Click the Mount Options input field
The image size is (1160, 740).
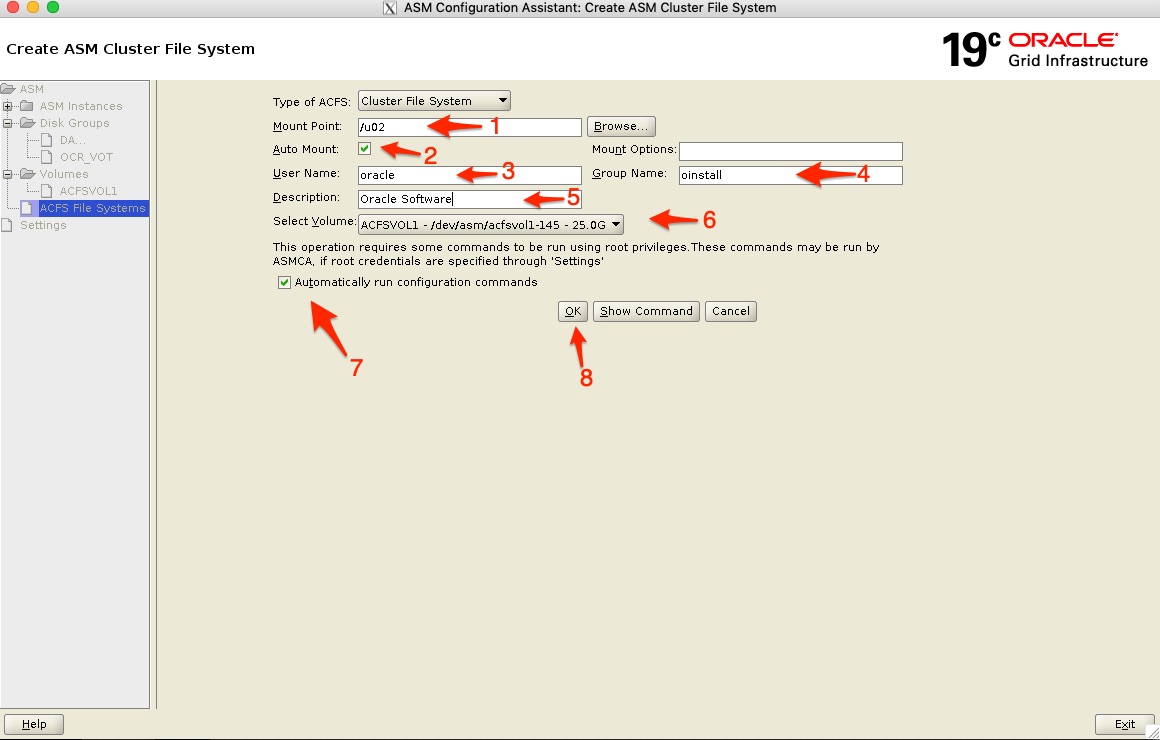[791, 151]
